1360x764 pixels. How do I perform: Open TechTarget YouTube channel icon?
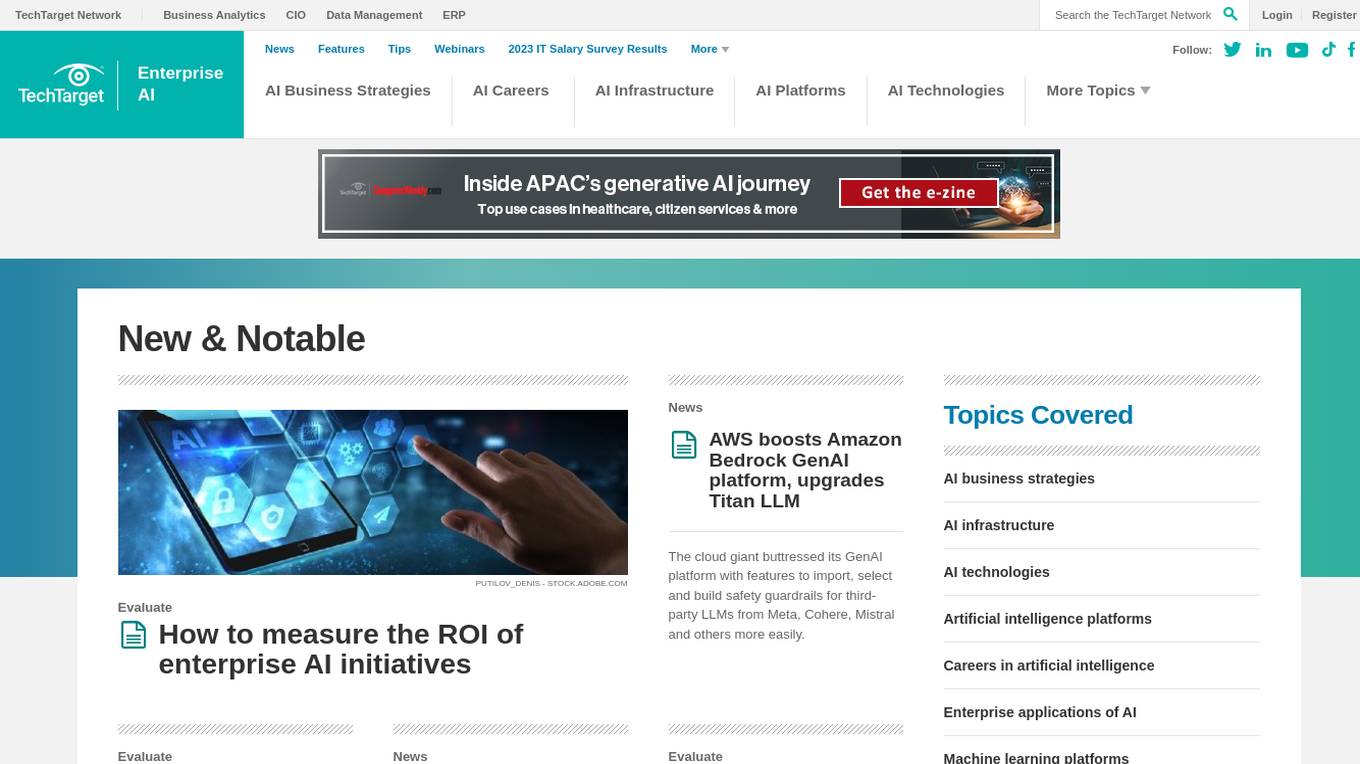pyautogui.click(x=1297, y=50)
